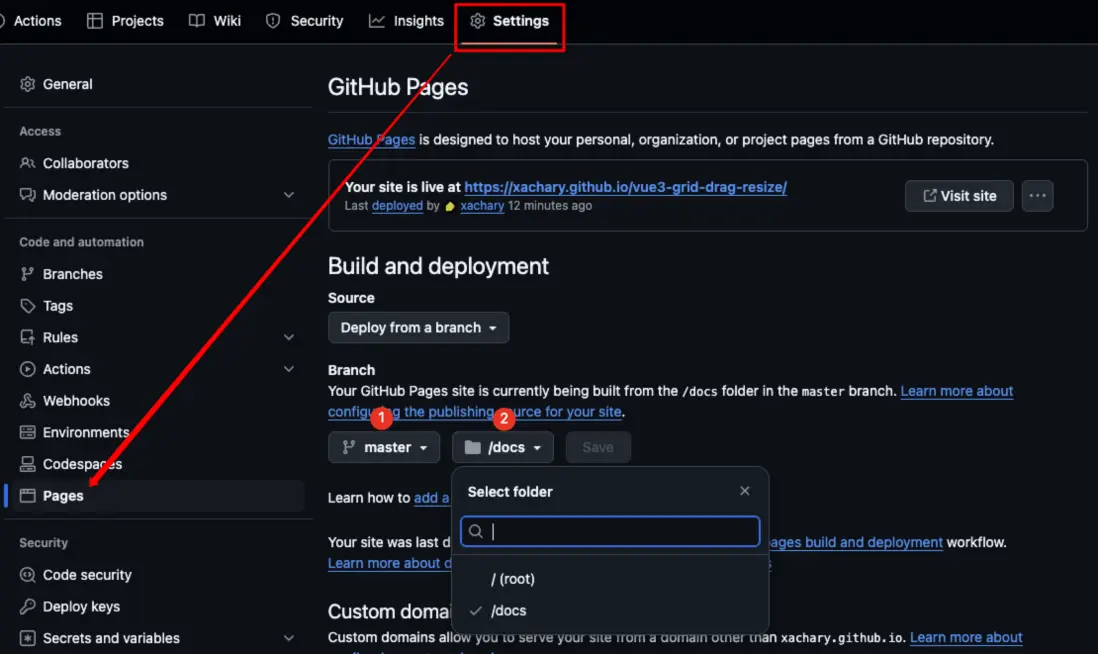This screenshot has width=1098, height=654.
Task: Open the live site URL link
Action: (625, 187)
